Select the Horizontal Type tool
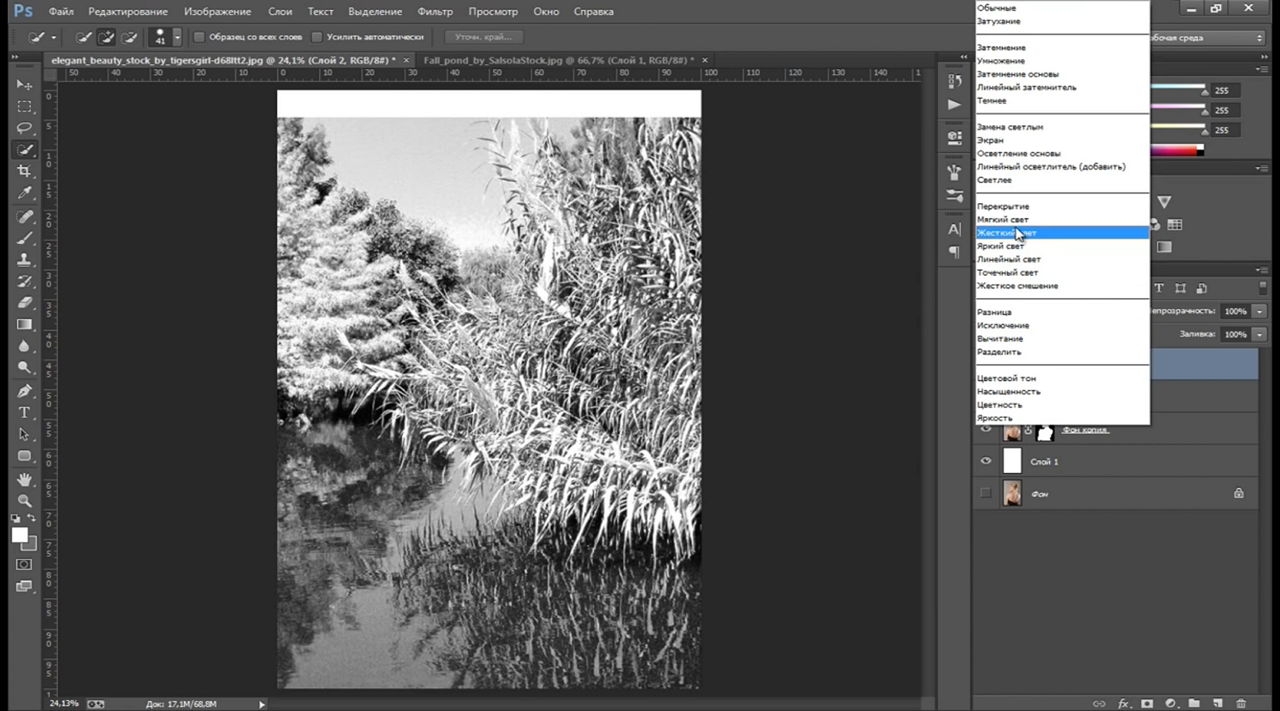Viewport: 1280px width, 711px height. (25, 412)
